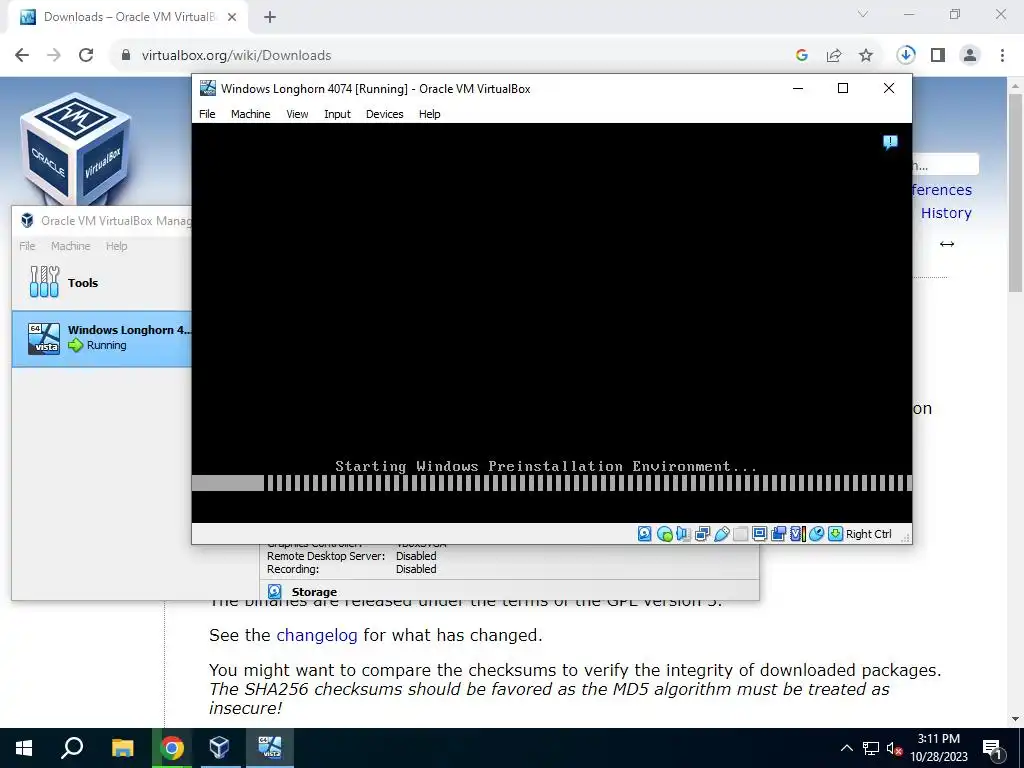Close the Downloads browser tab
Screen dimensions: 1024x768
coord(232,17)
